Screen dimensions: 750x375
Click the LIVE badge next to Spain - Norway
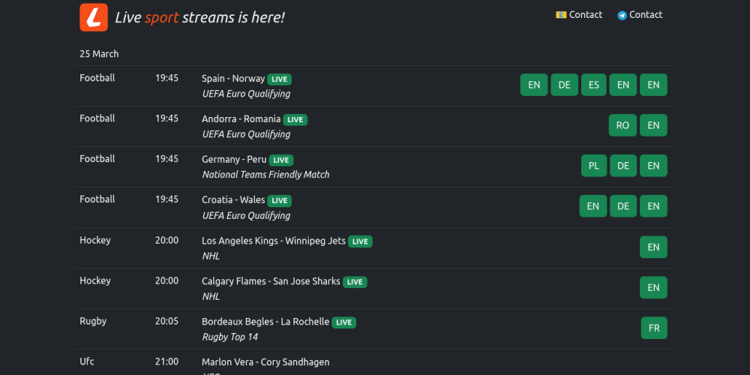coord(279,79)
